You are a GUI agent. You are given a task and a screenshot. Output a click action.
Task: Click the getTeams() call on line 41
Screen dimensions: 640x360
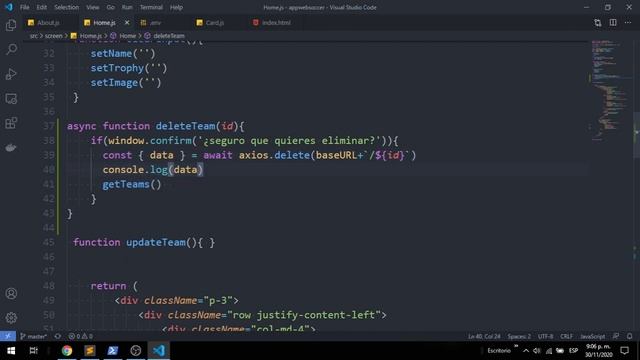point(132,184)
